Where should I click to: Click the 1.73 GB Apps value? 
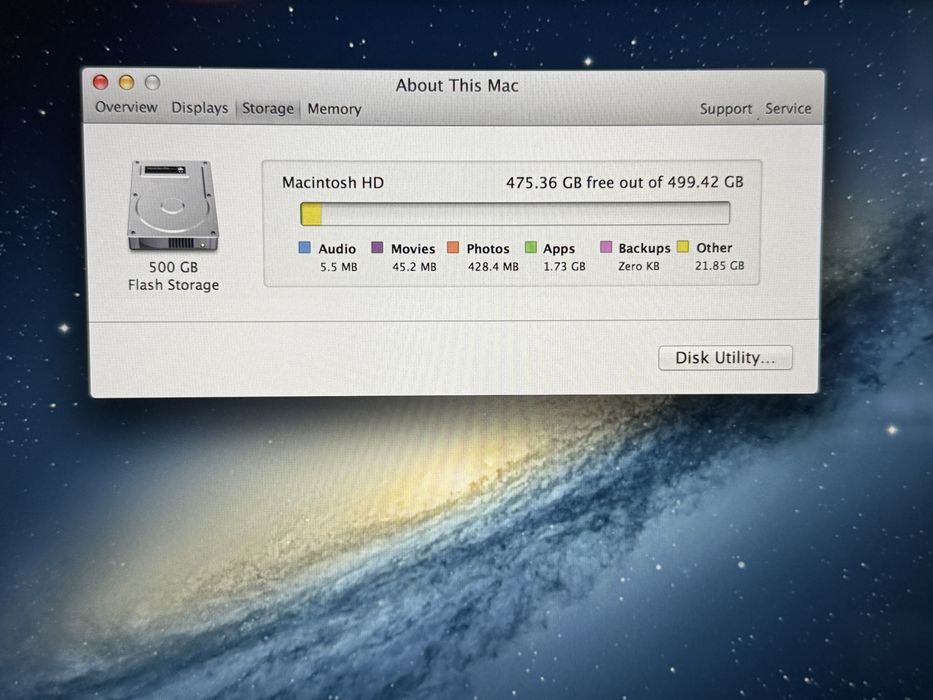pyautogui.click(x=564, y=267)
